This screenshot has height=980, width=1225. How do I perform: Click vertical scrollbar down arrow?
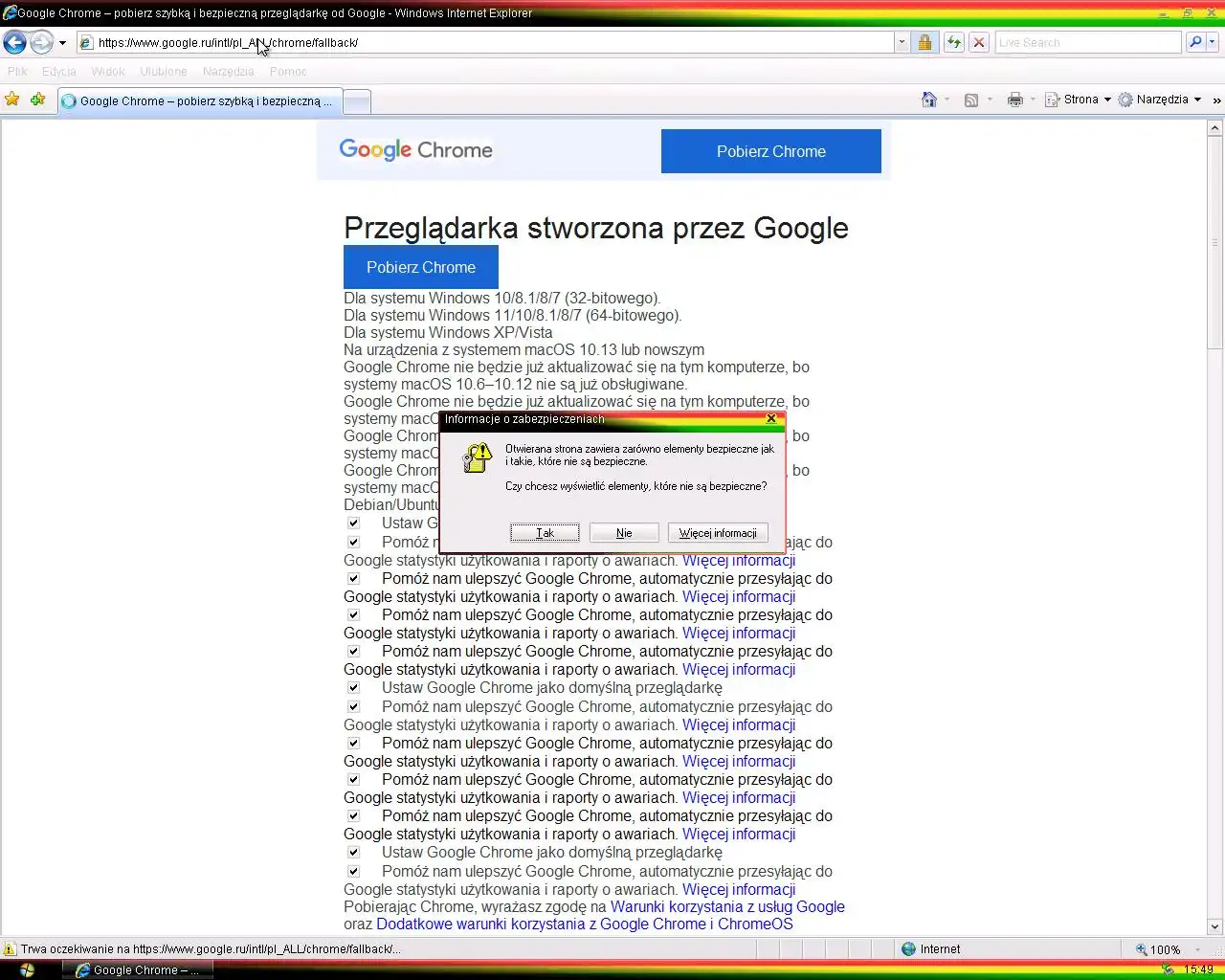(1215, 926)
